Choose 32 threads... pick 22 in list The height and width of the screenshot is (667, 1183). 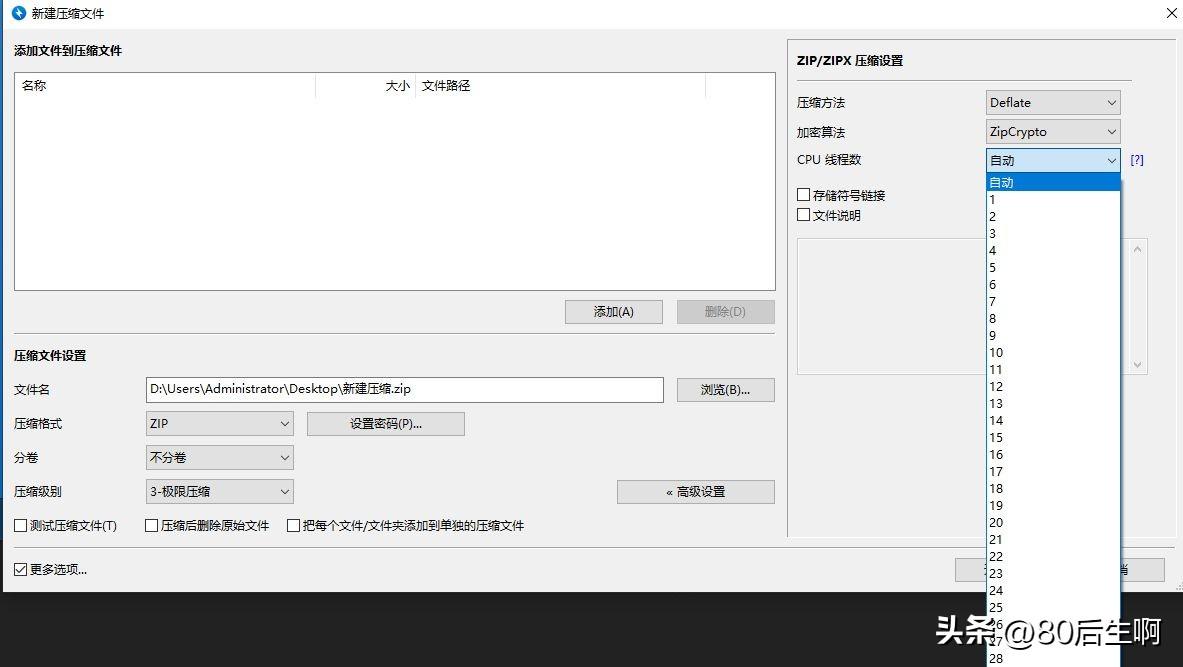[1053, 556]
